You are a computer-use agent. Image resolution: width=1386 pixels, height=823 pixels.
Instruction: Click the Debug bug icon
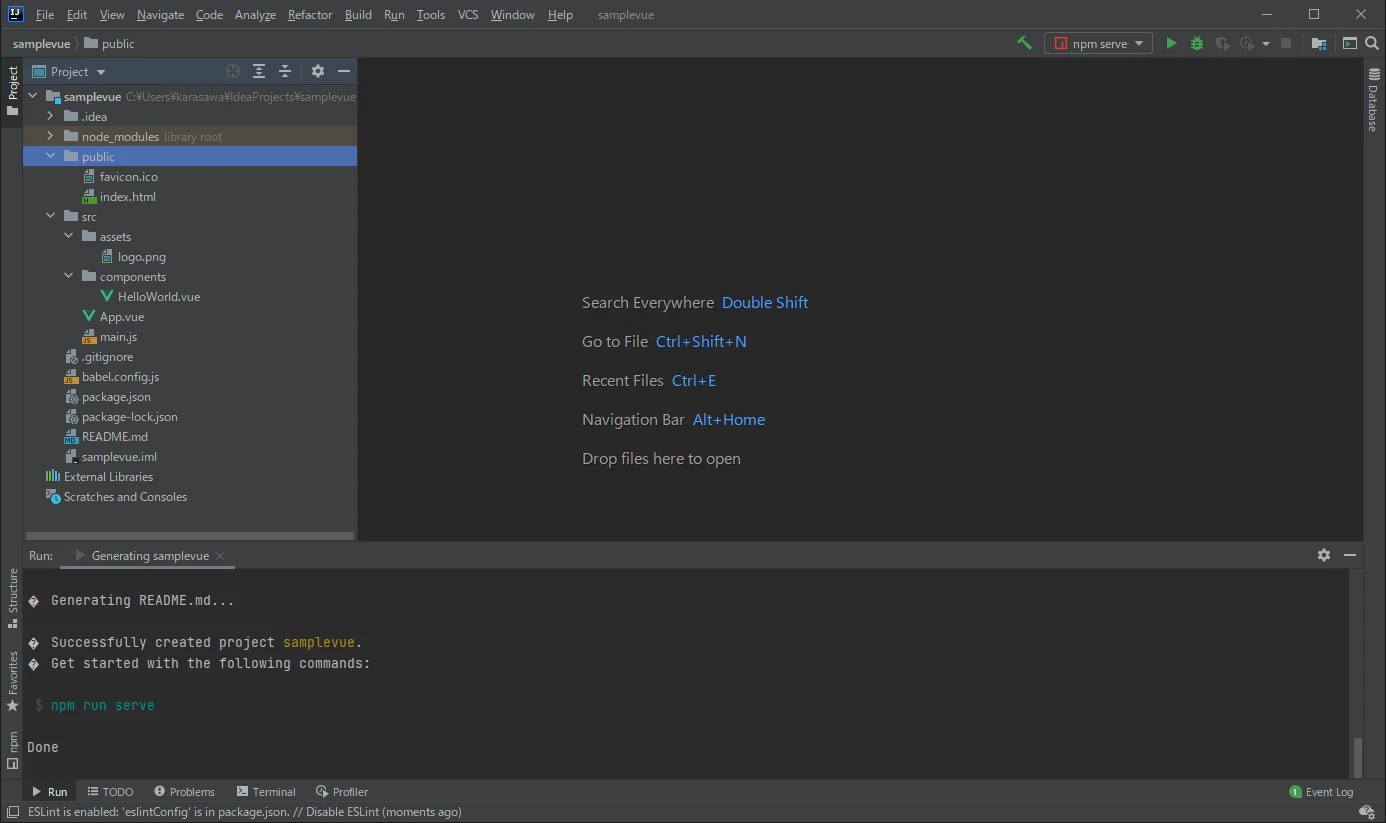click(x=1197, y=44)
